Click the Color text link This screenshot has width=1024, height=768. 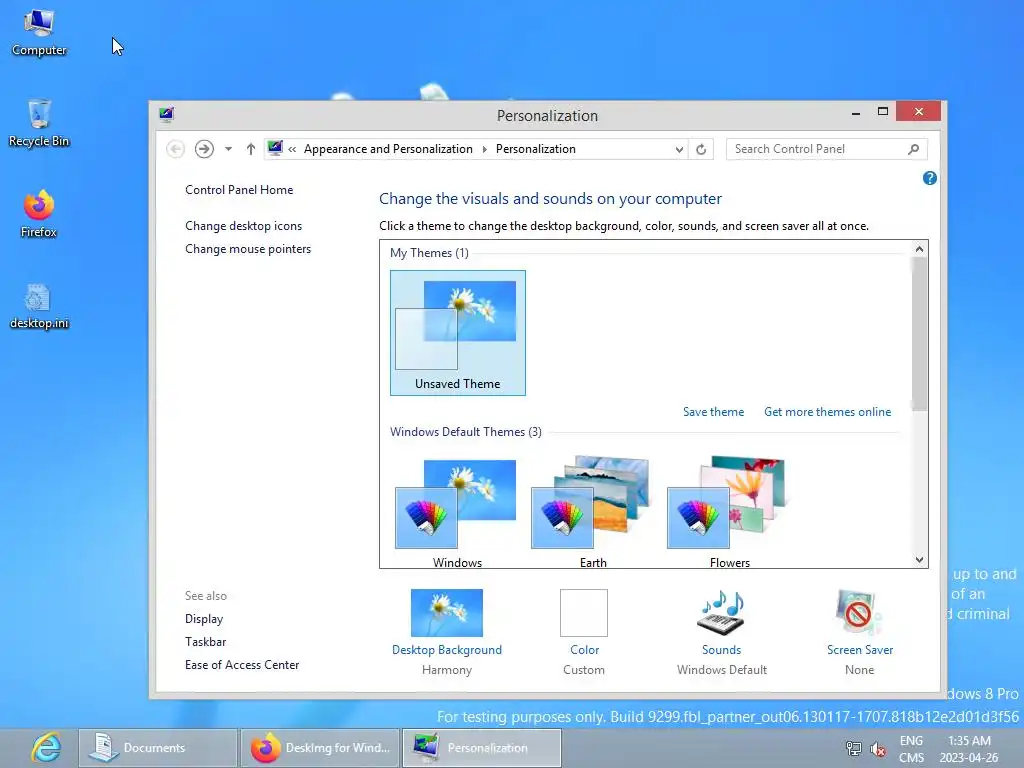click(x=584, y=650)
